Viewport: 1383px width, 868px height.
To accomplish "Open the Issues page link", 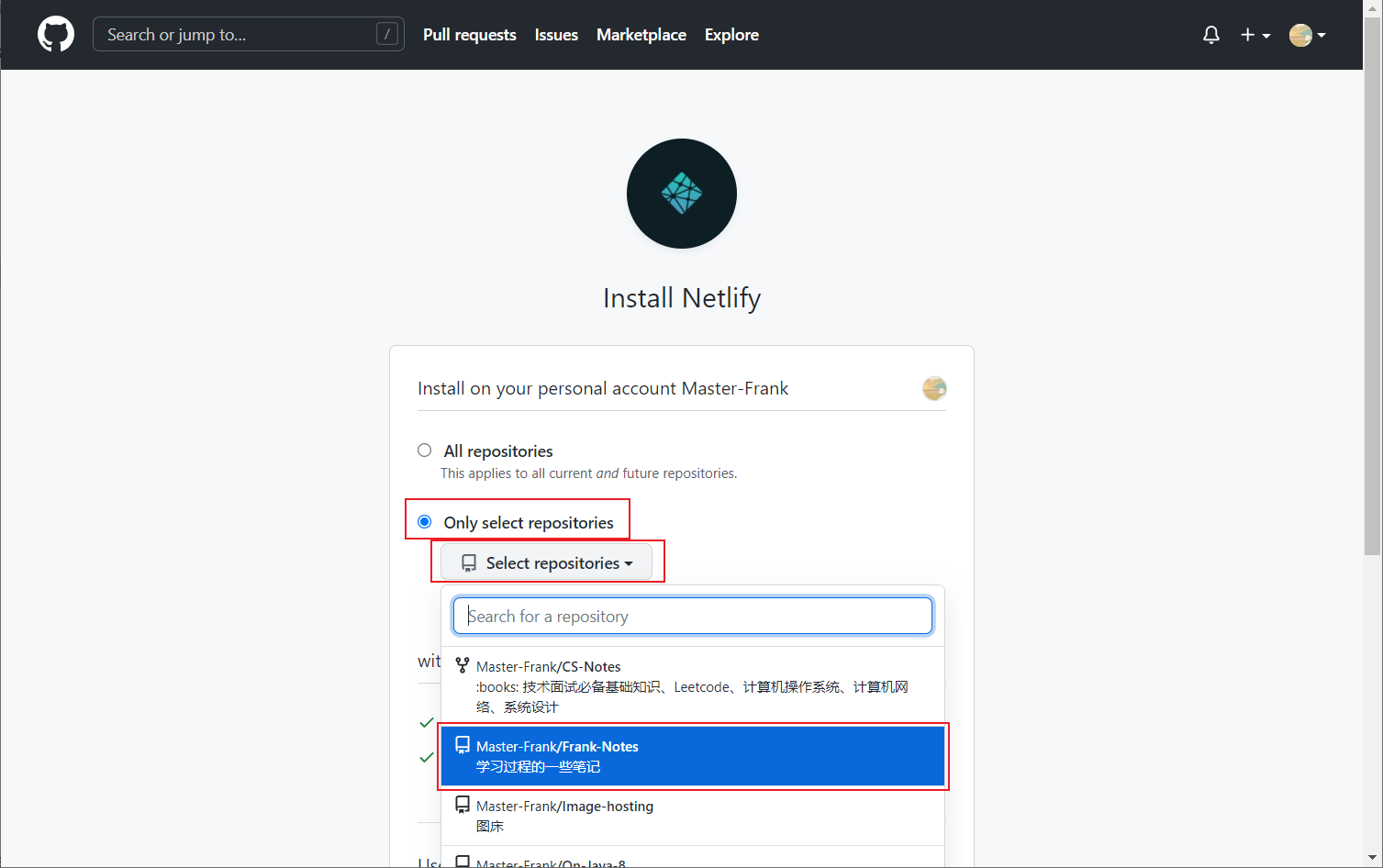I will (x=556, y=35).
